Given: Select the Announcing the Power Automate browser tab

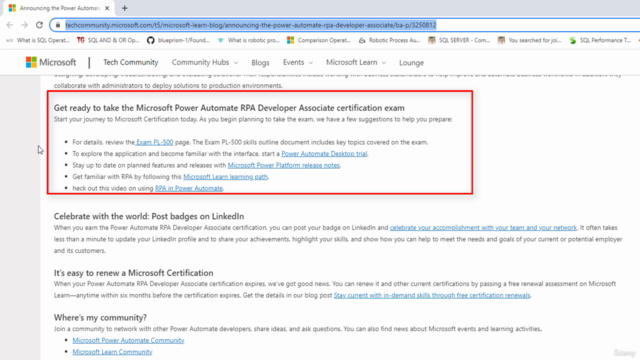Looking at the screenshot, I should click(x=59, y=8).
